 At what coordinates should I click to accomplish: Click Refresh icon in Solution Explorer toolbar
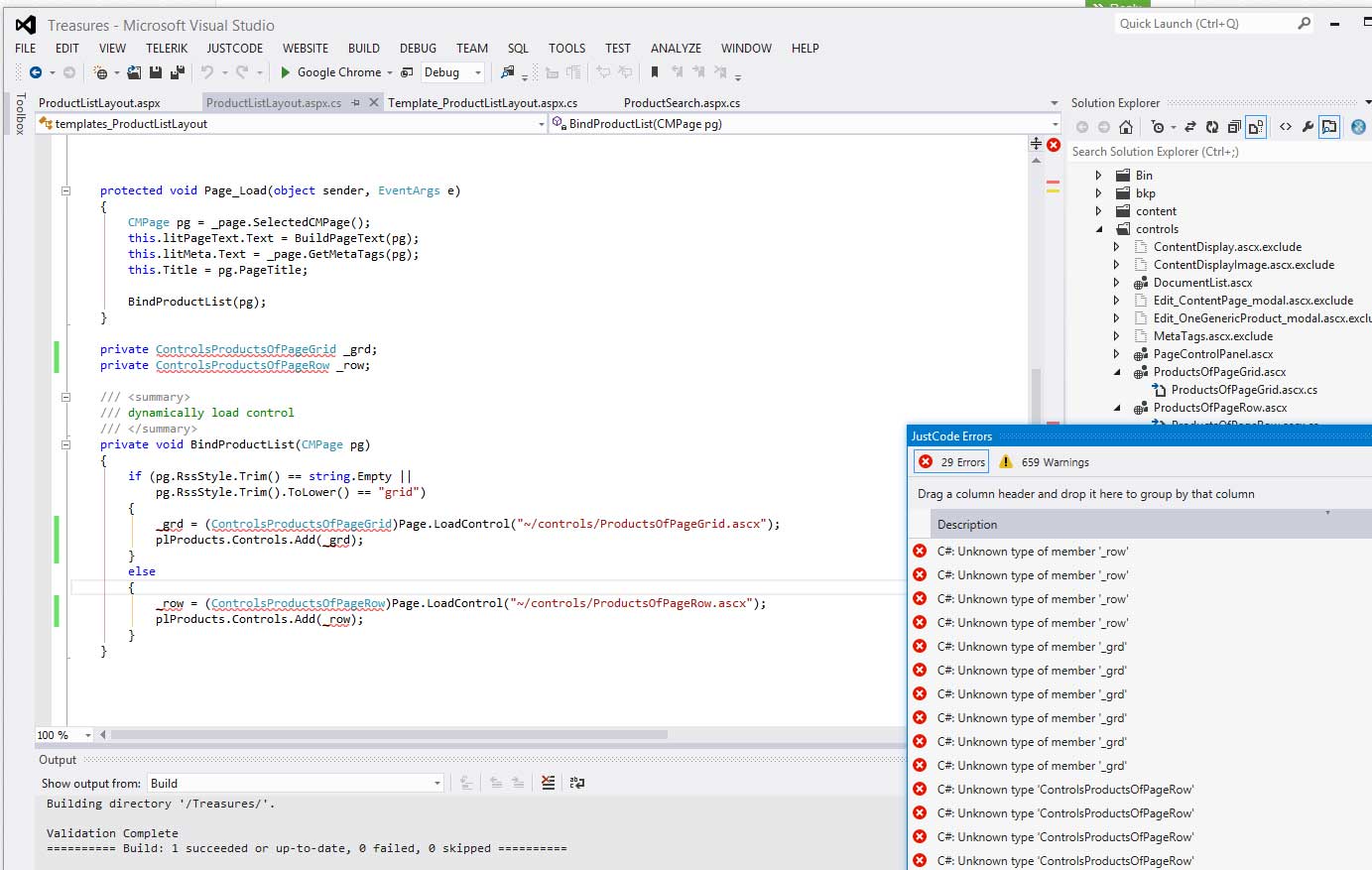[1212, 127]
